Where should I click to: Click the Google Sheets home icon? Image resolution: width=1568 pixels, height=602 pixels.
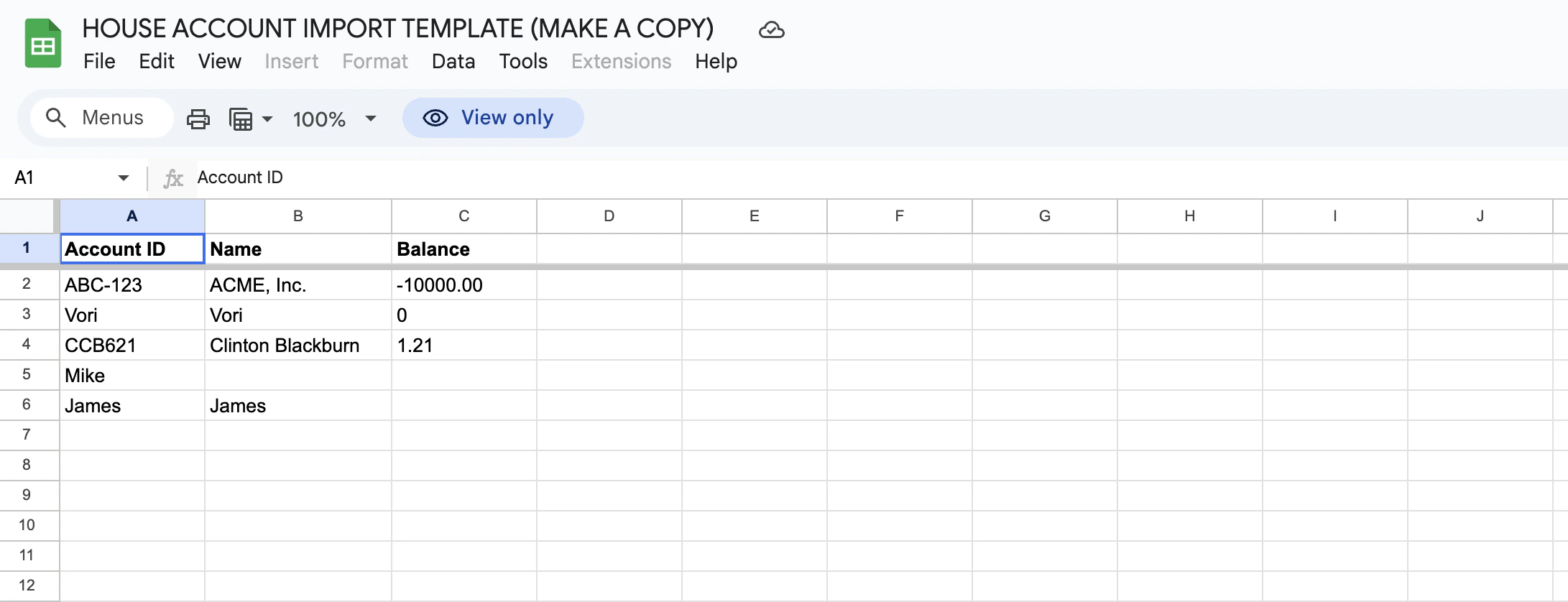42,44
